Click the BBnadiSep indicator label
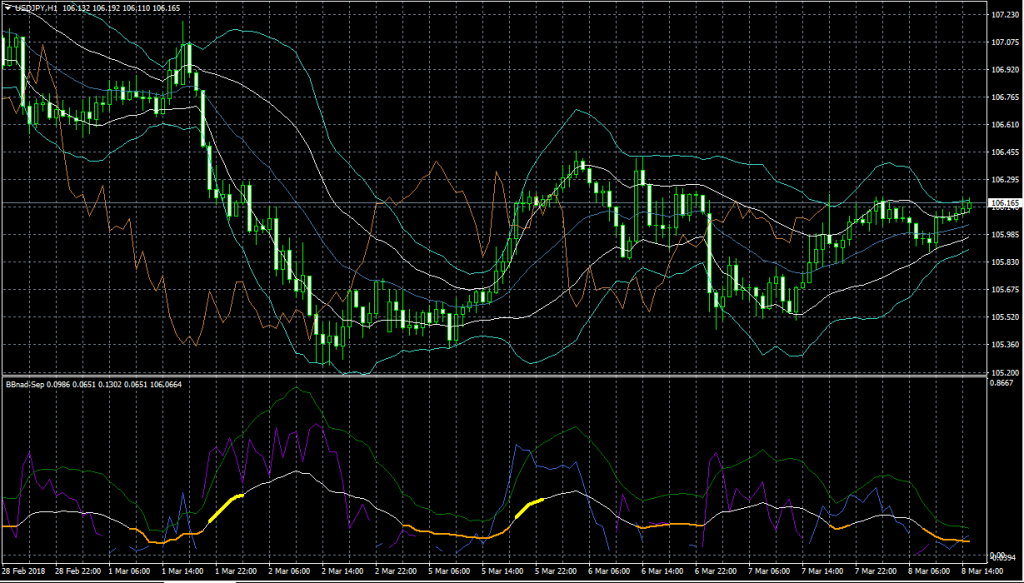Image resolution: width=1024 pixels, height=583 pixels. pyautogui.click(x=26, y=383)
